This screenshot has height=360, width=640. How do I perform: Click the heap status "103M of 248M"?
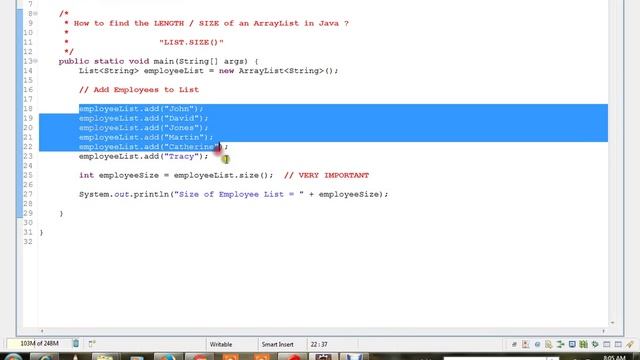[39, 343]
